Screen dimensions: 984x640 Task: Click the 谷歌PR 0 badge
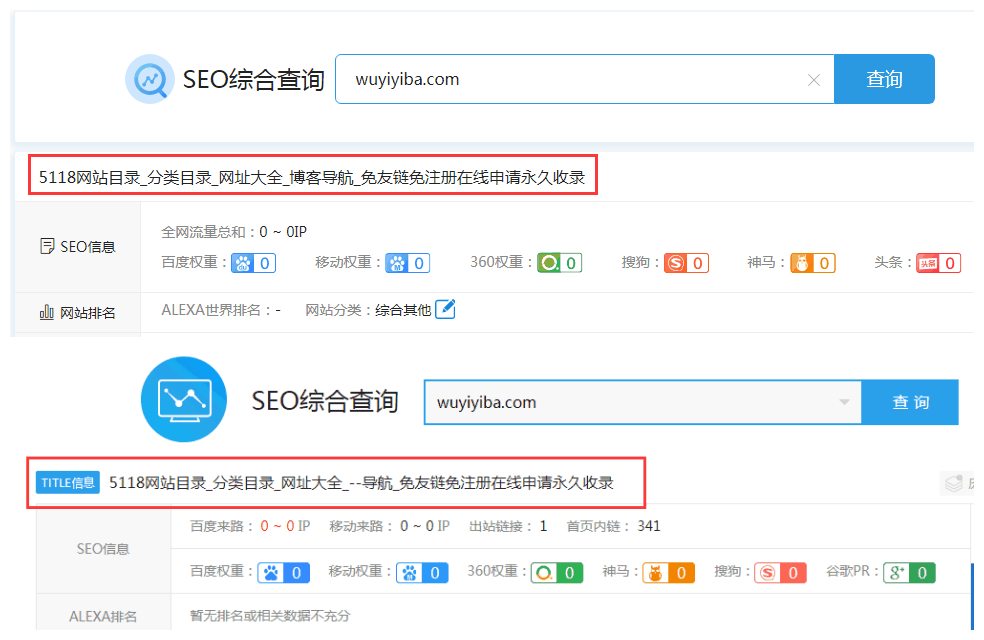coord(909,572)
